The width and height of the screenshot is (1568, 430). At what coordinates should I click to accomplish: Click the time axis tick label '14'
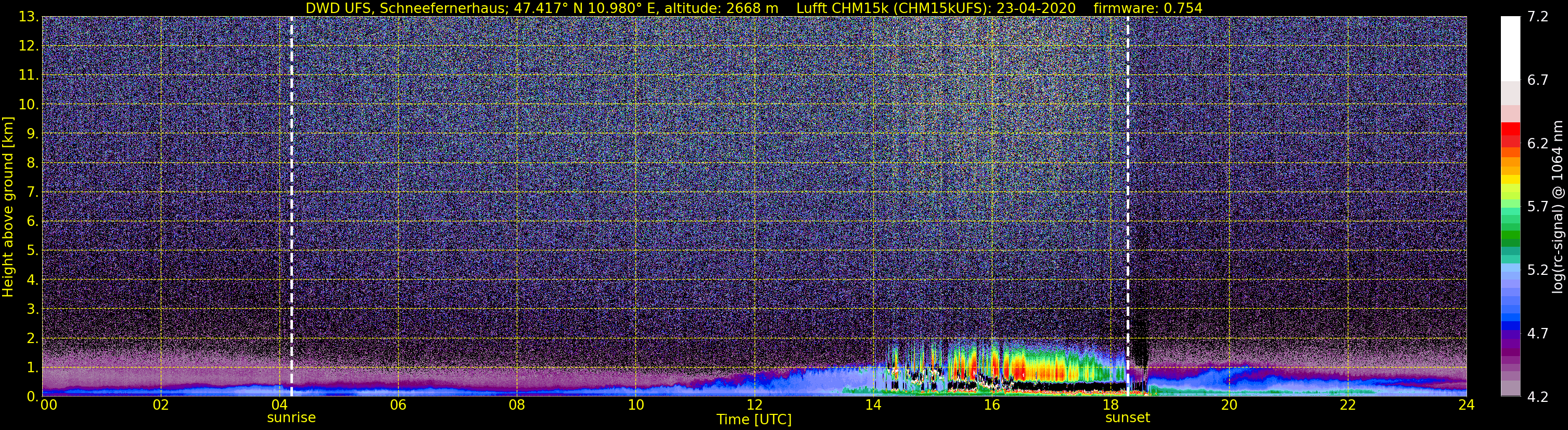[x=873, y=405]
